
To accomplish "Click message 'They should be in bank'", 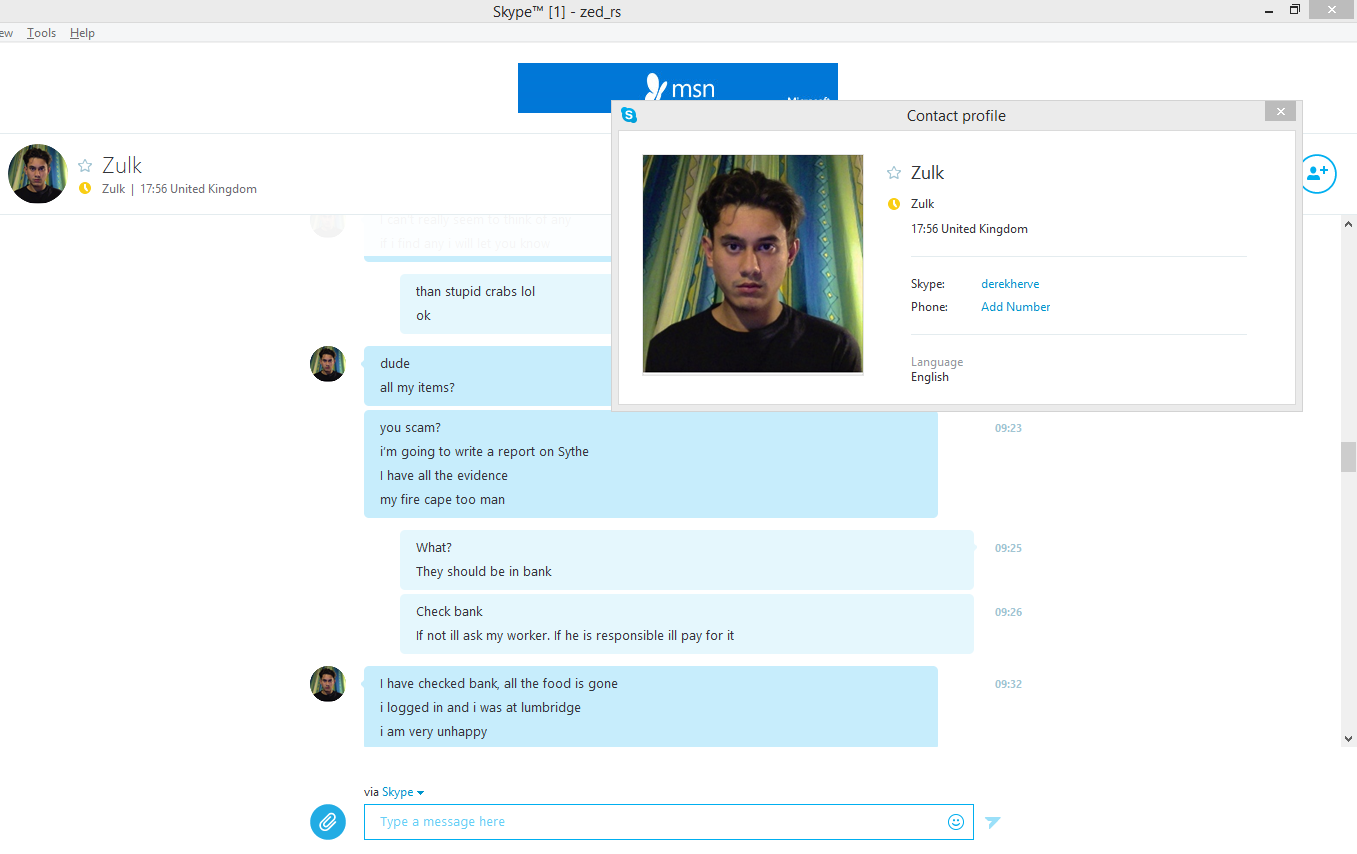I will [x=484, y=572].
